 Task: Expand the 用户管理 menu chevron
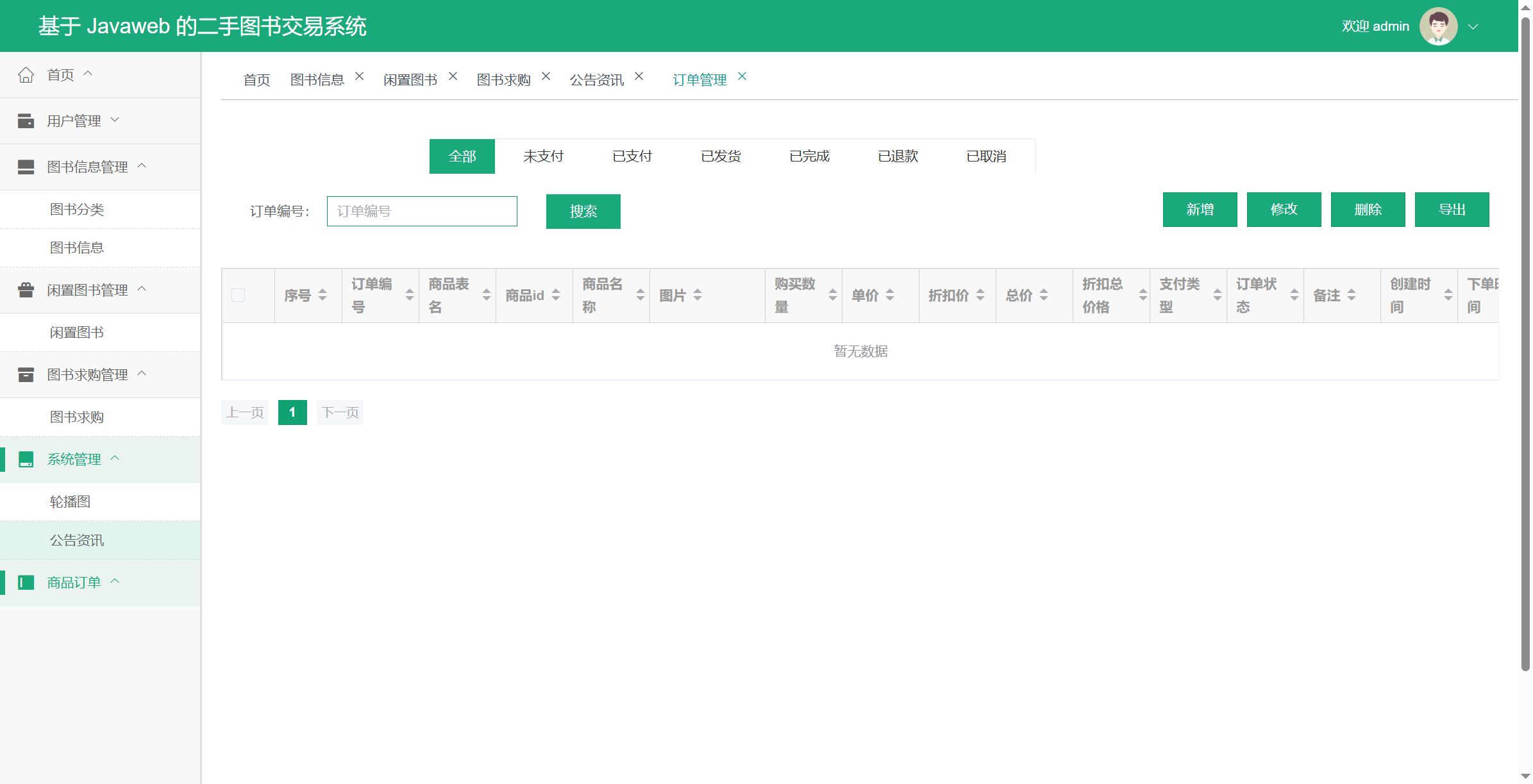(x=115, y=120)
